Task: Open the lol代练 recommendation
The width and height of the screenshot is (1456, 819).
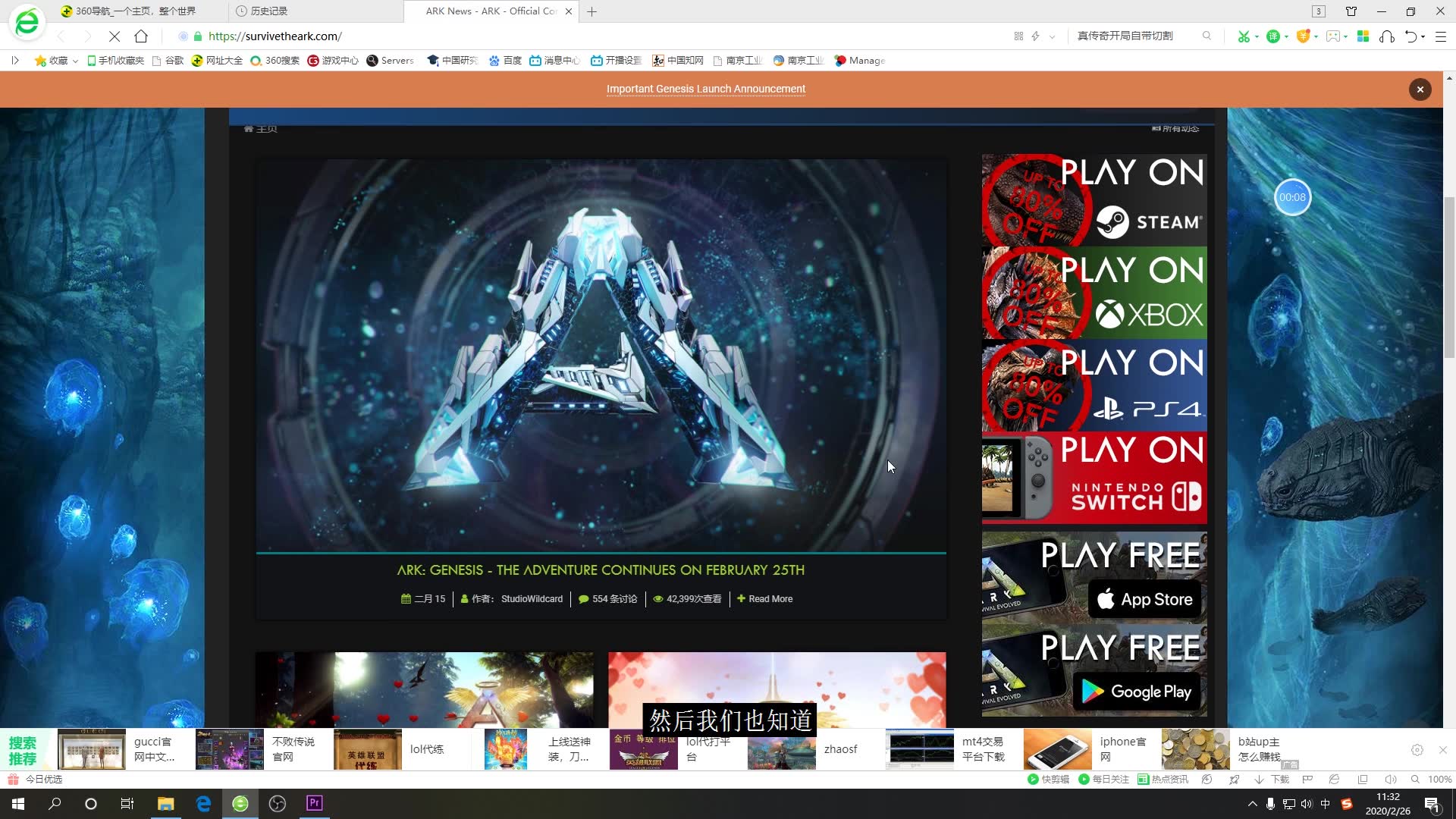Action: point(390,749)
